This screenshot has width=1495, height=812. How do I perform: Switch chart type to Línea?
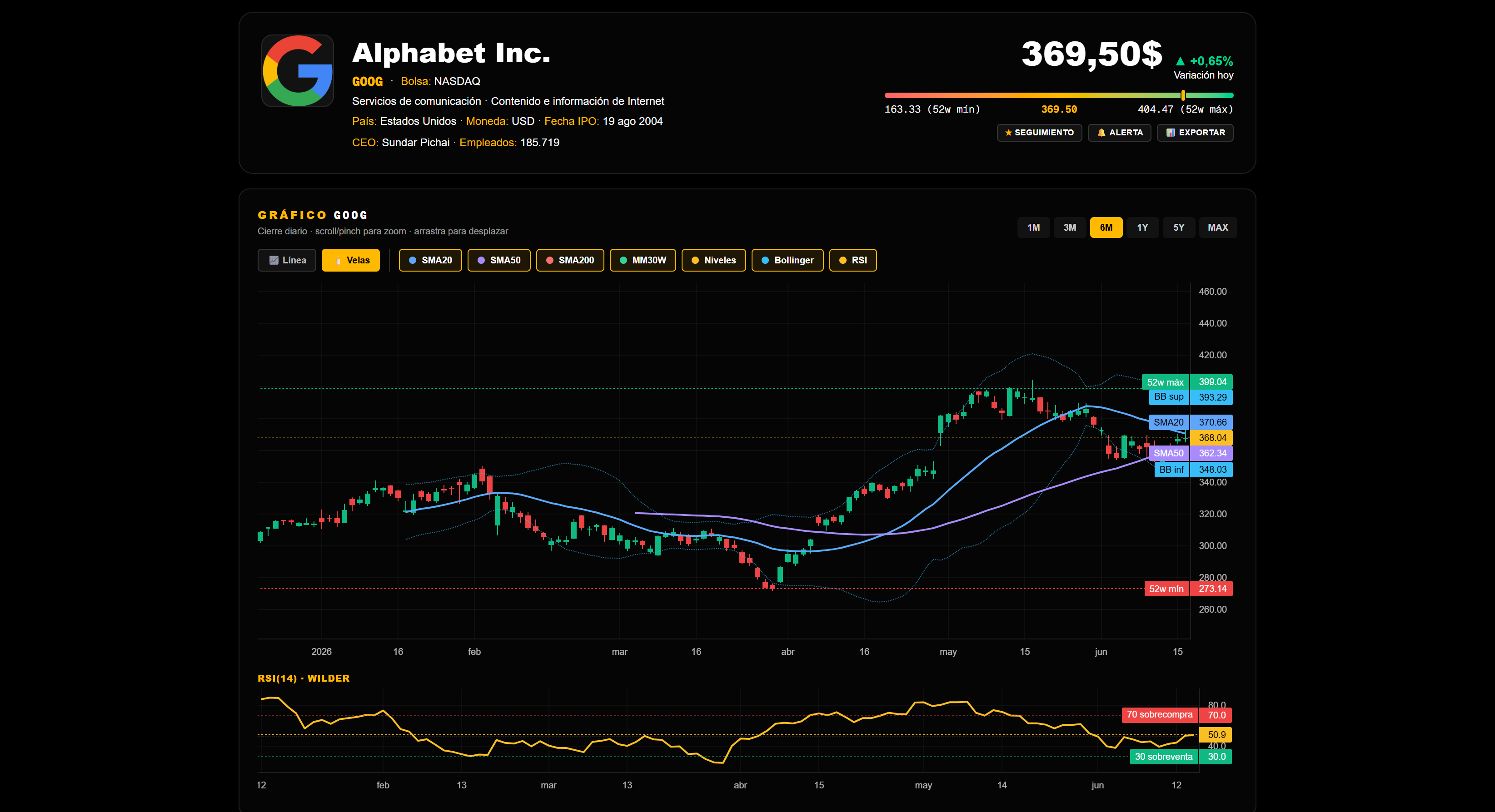click(287, 260)
